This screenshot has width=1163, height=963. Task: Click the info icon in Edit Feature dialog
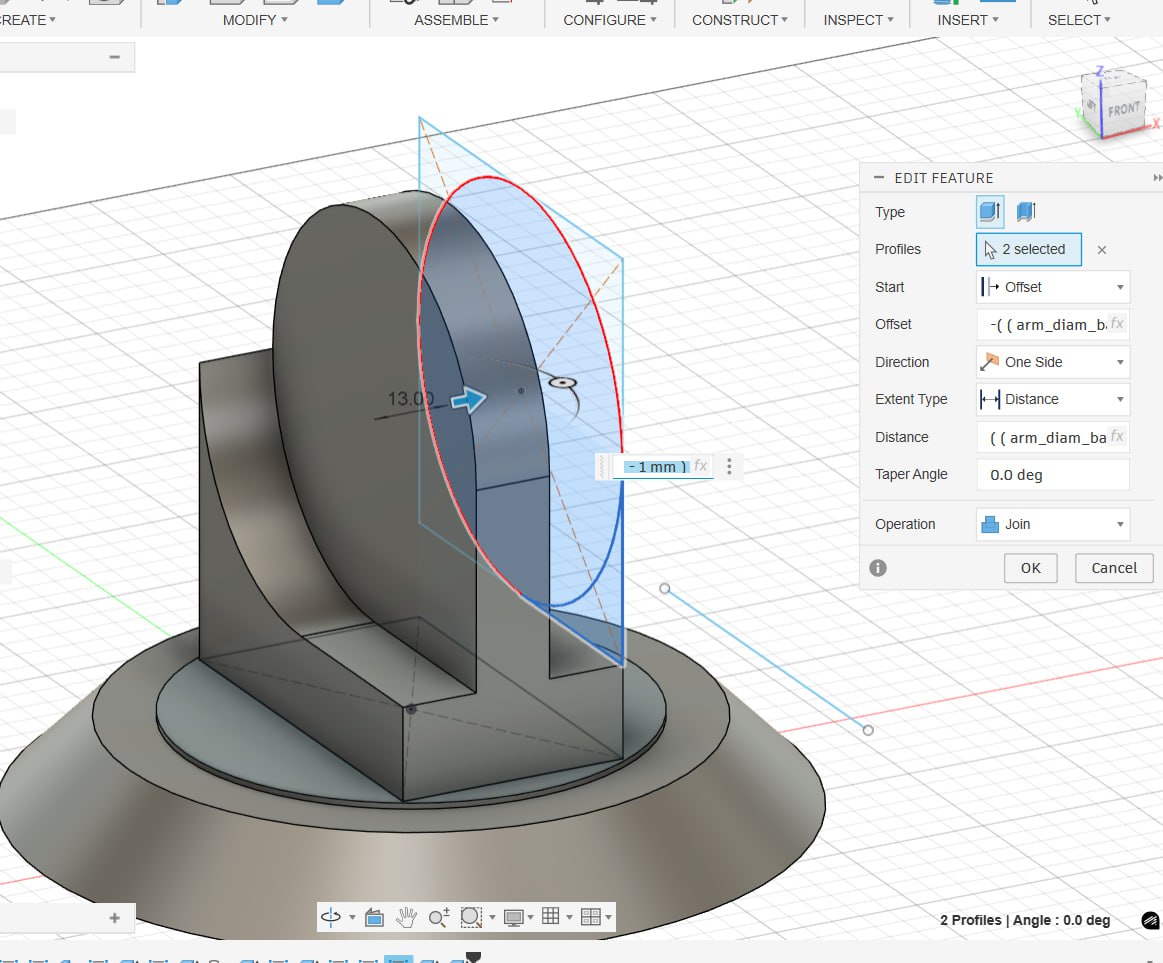click(878, 568)
